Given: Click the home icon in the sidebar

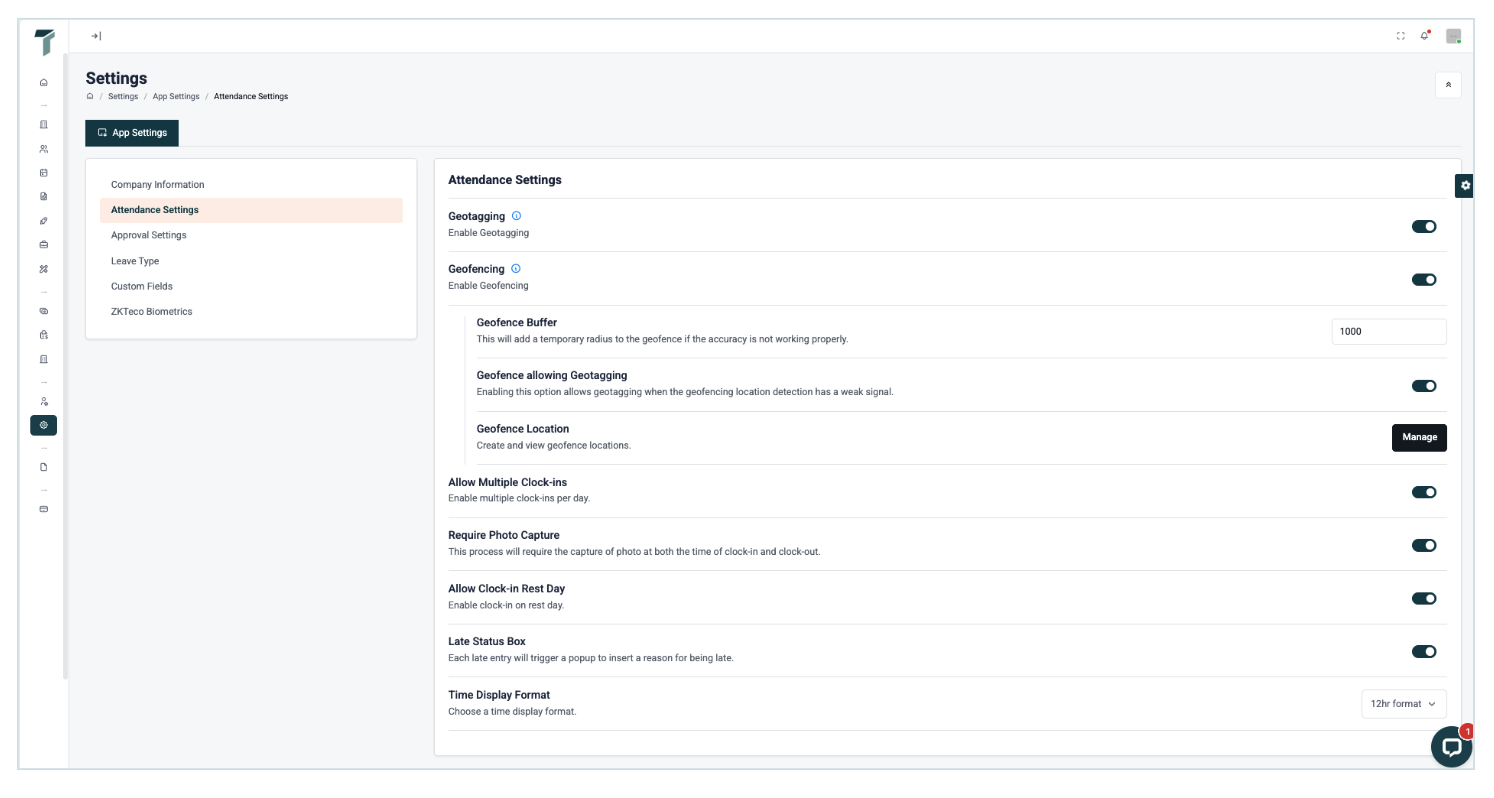Looking at the screenshot, I should (x=43, y=82).
